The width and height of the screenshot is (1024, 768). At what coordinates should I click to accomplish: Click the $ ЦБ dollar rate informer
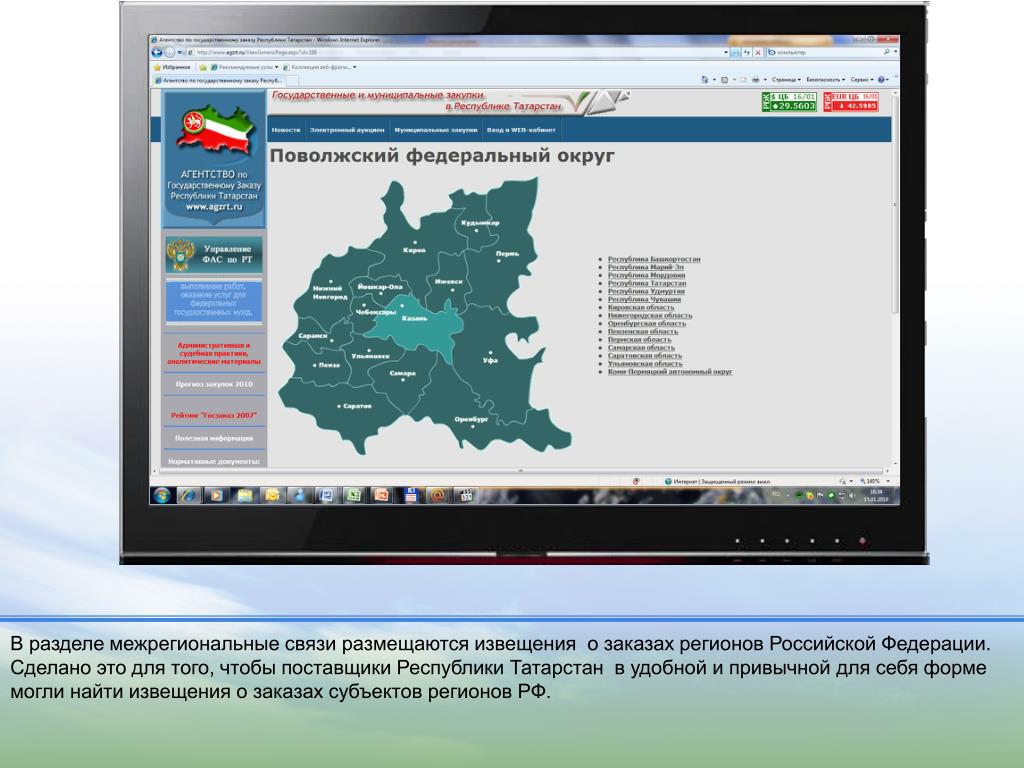(x=789, y=101)
